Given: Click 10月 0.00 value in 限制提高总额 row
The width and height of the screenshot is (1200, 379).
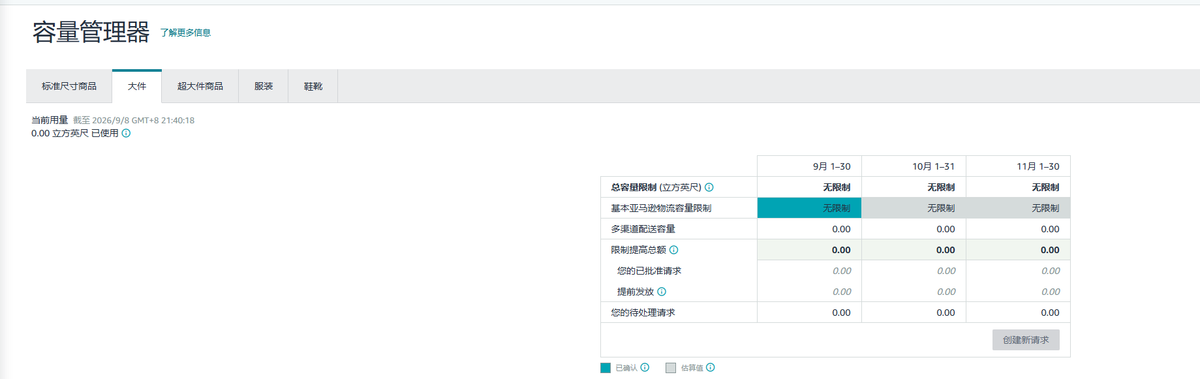Looking at the screenshot, I should [x=945, y=250].
